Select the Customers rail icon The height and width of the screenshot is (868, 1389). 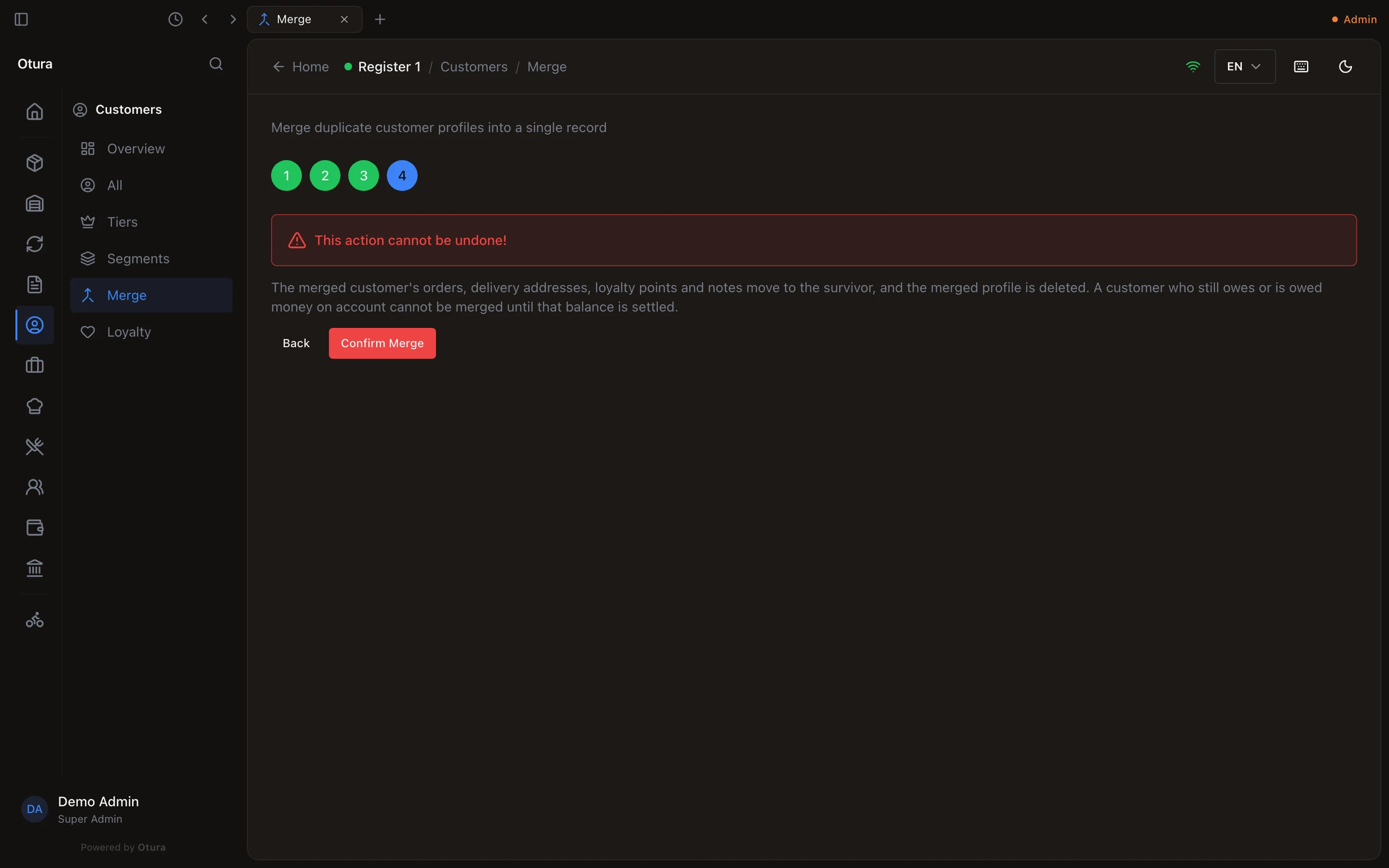[35, 325]
